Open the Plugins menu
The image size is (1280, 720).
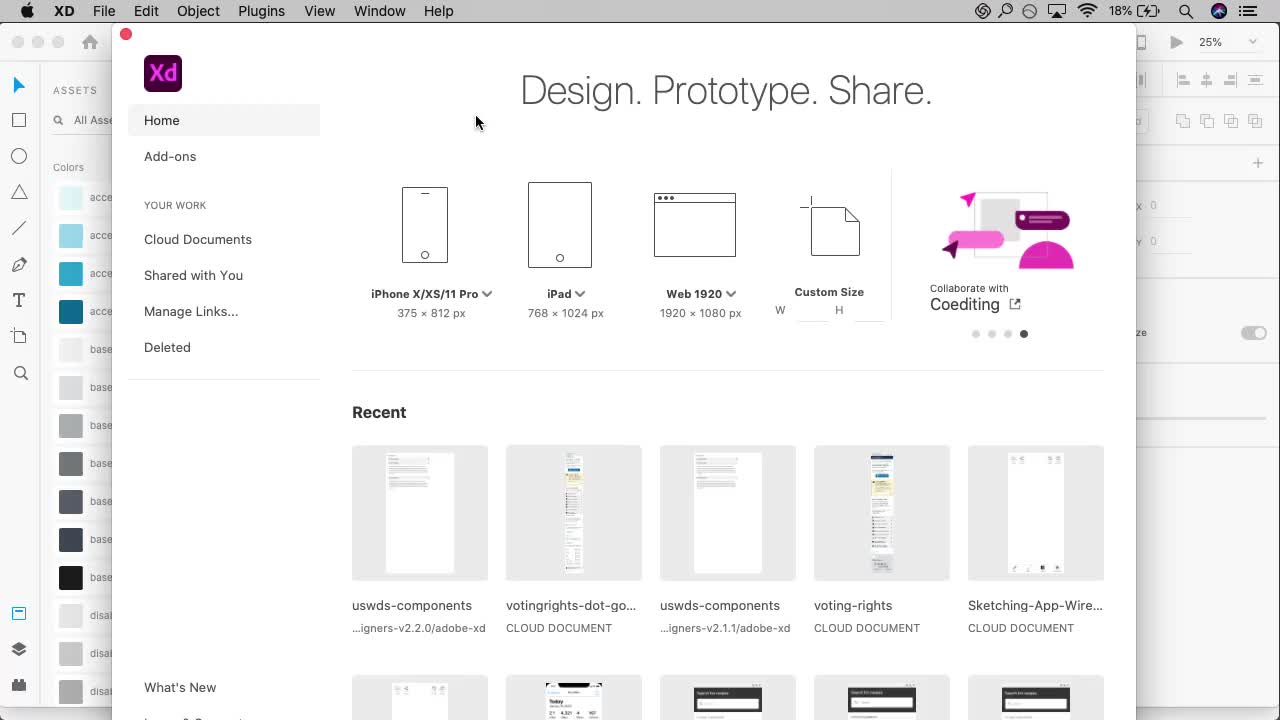(x=261, y=11)
